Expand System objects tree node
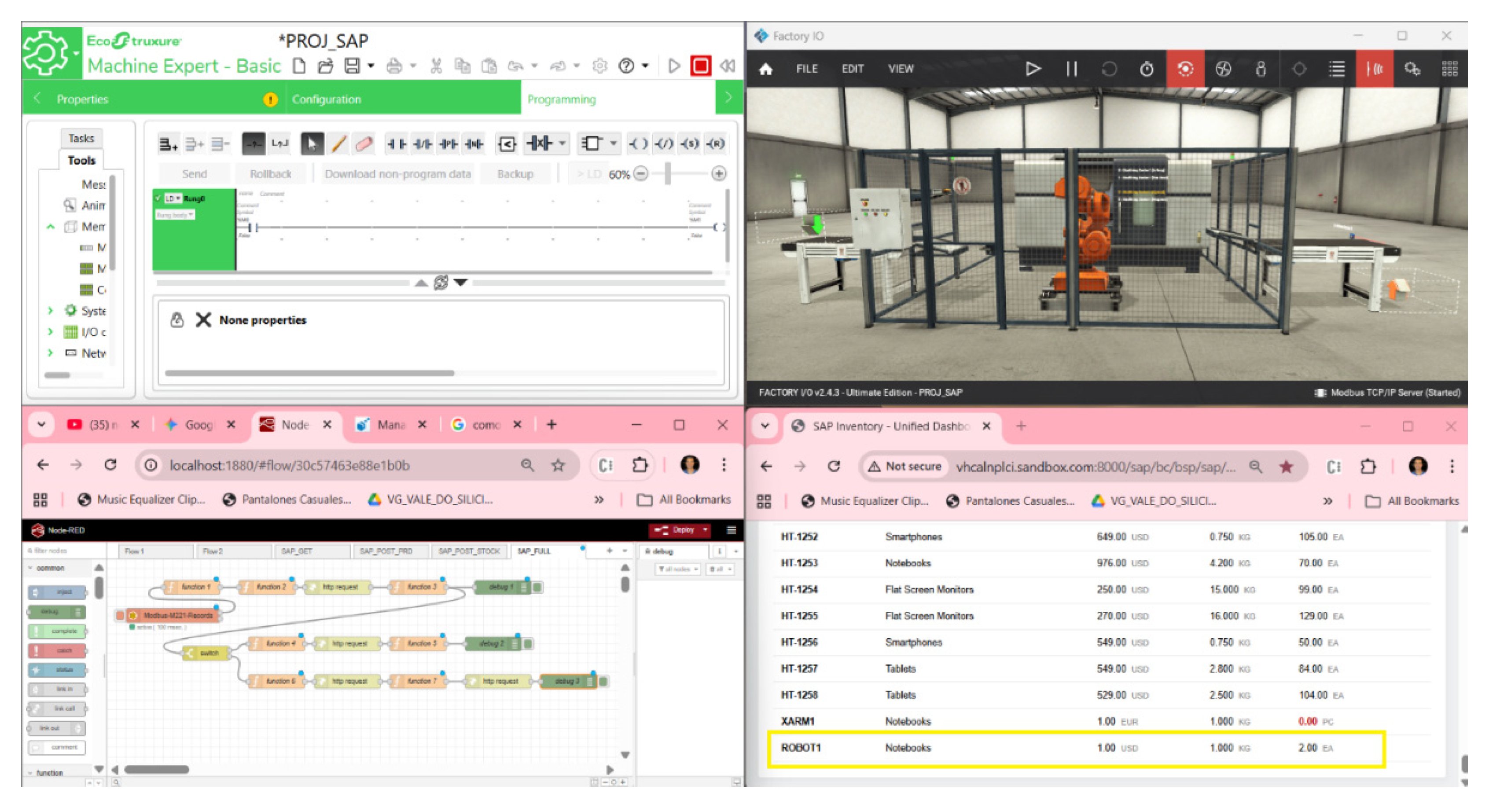The image size is (1489, 812). pos(50,311)
